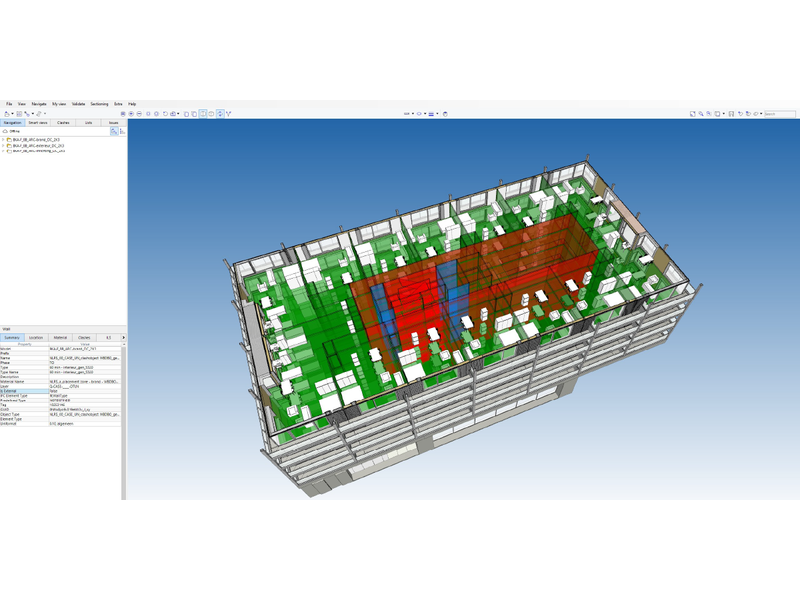
Task: Open the Sectioning menu
Action: [99, 104]
